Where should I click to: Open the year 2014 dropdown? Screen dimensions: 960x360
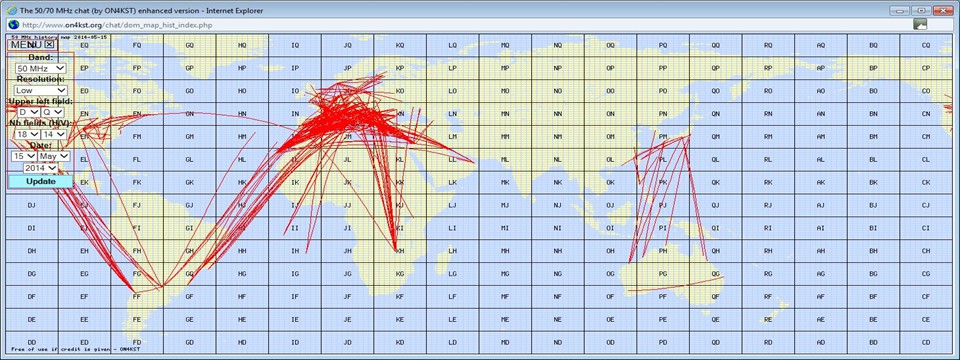[40, 168]
